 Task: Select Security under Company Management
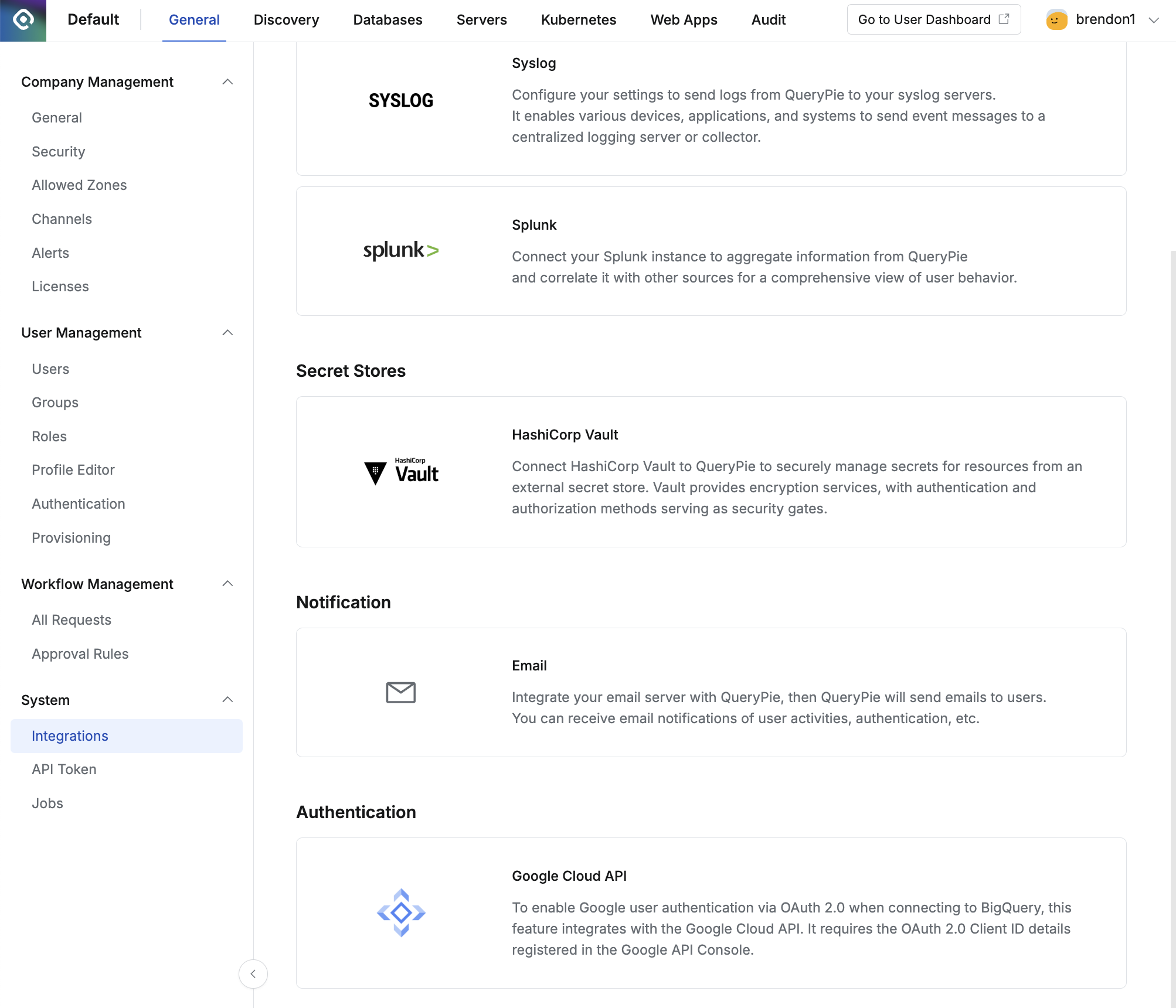[58, 151]
